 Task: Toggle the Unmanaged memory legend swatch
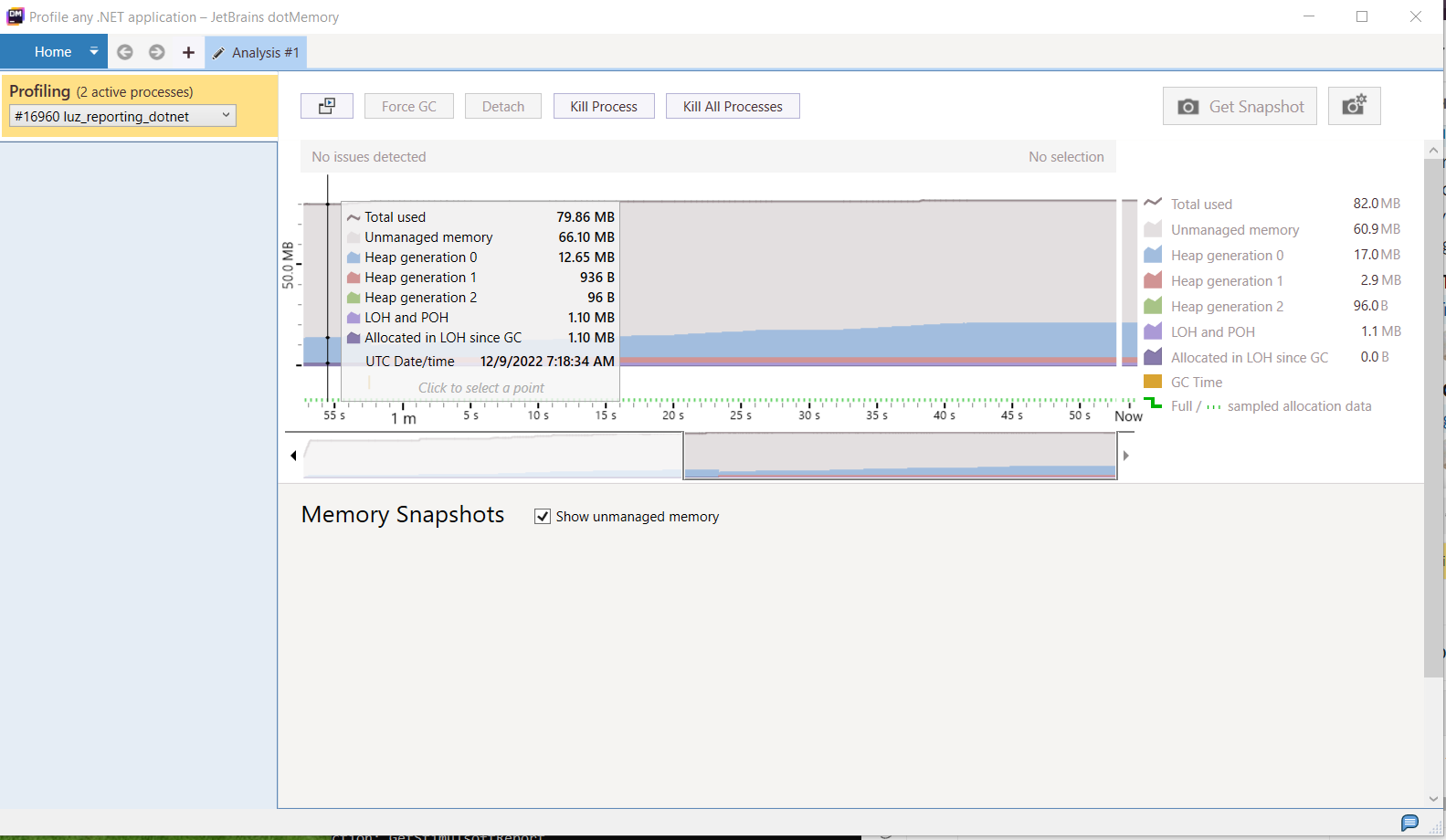1153,229
